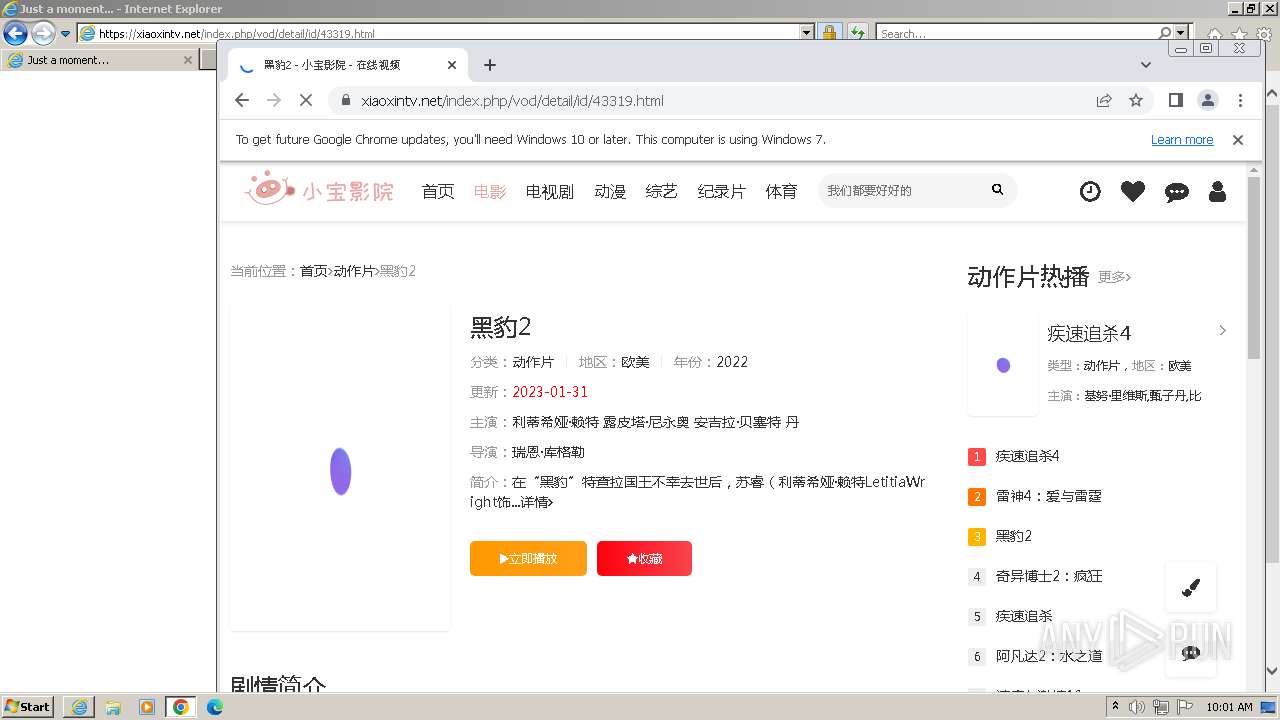Expand 更多 in 动作片热播 section

click(1114, 277)
